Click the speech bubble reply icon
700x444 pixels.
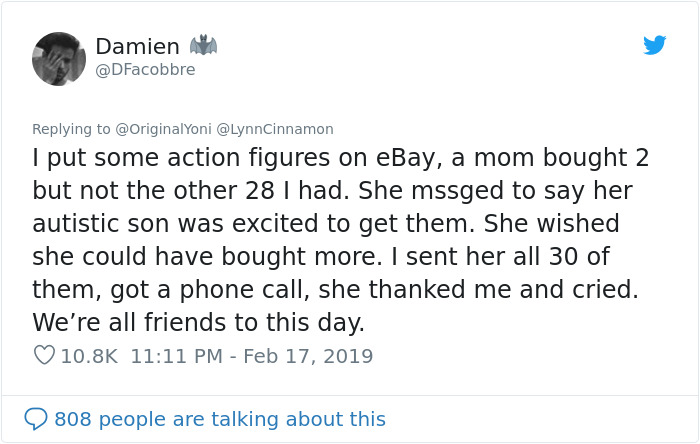[36, 419]
